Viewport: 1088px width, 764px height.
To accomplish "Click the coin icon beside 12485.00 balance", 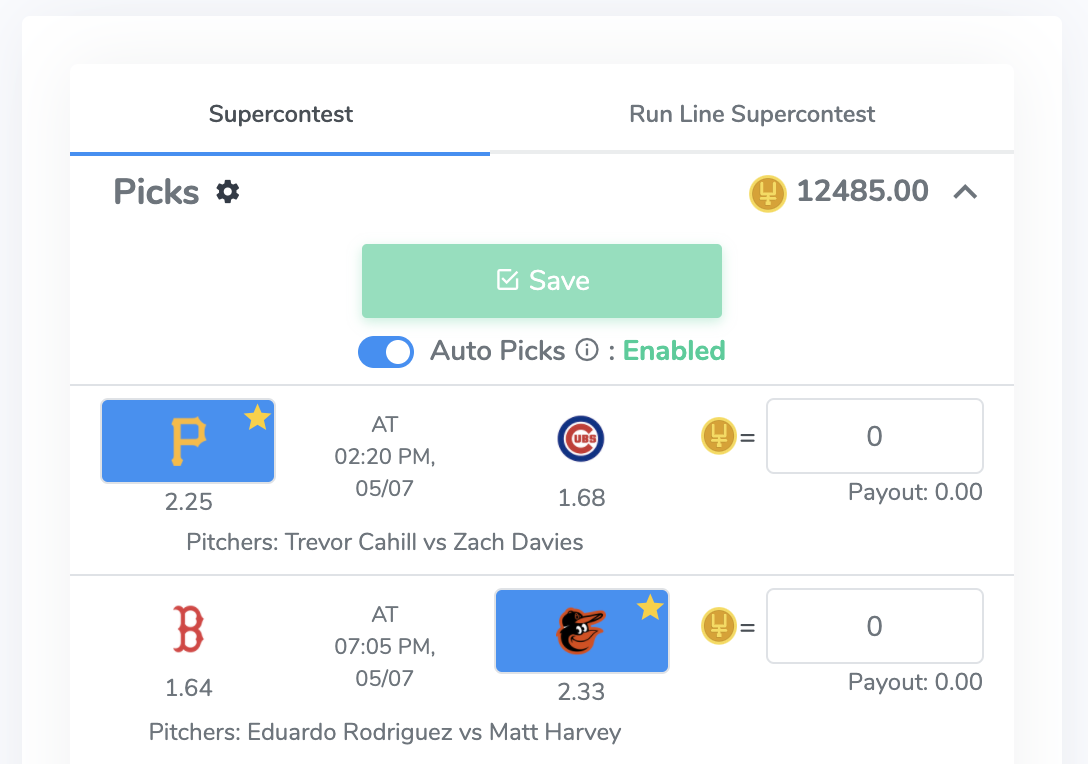I will coord(767,193).
